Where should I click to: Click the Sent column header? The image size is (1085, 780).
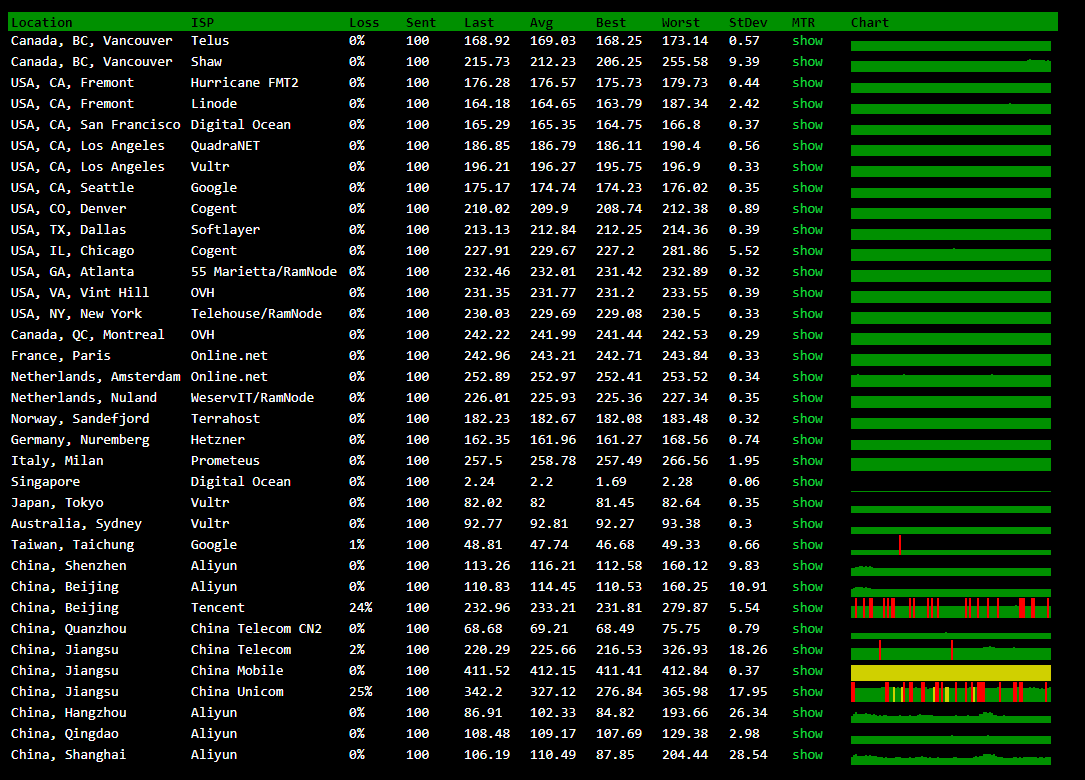[x=421, y=22]
